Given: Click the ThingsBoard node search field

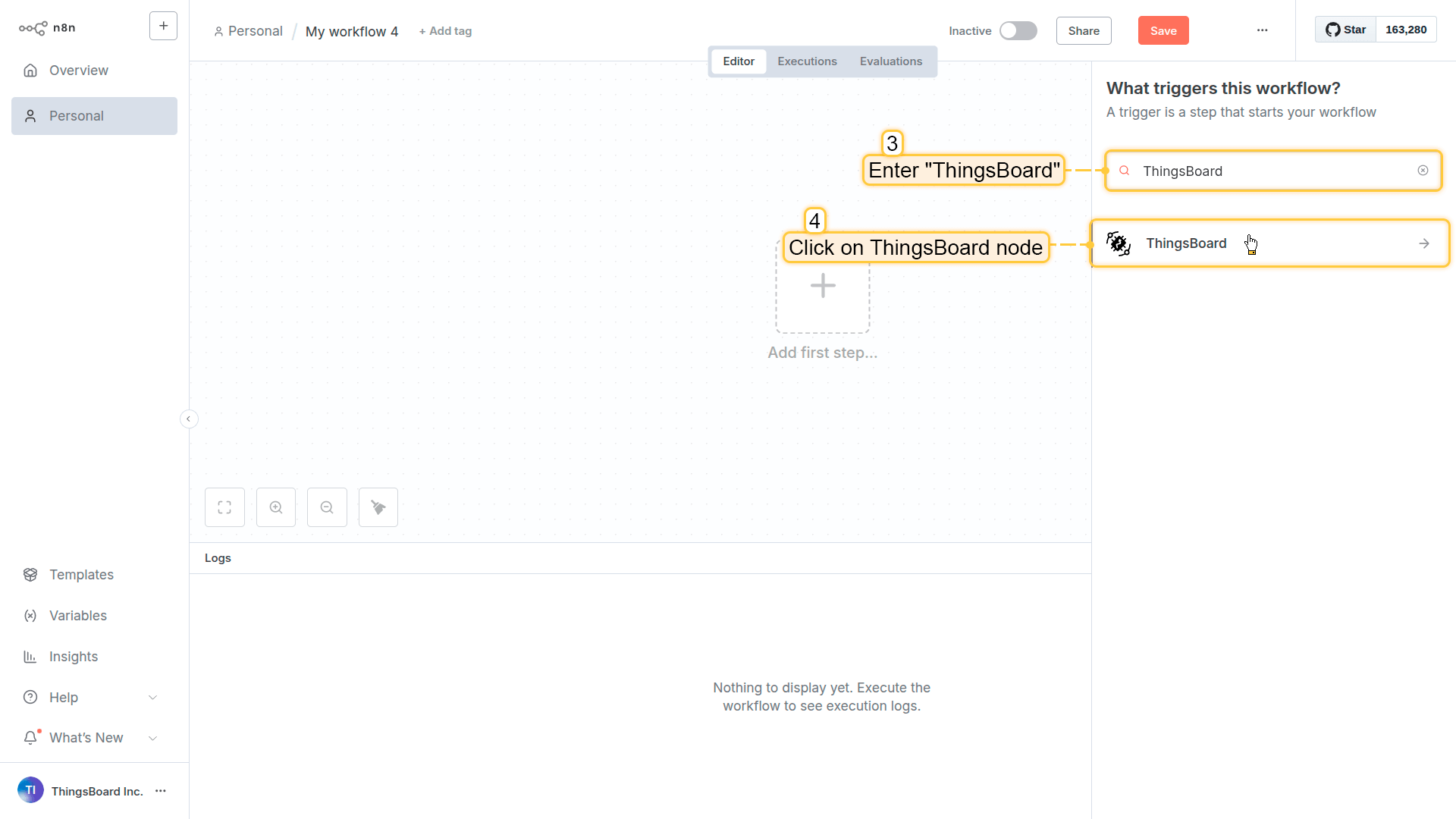Looking at the screenshot, I should point(1274,171).
